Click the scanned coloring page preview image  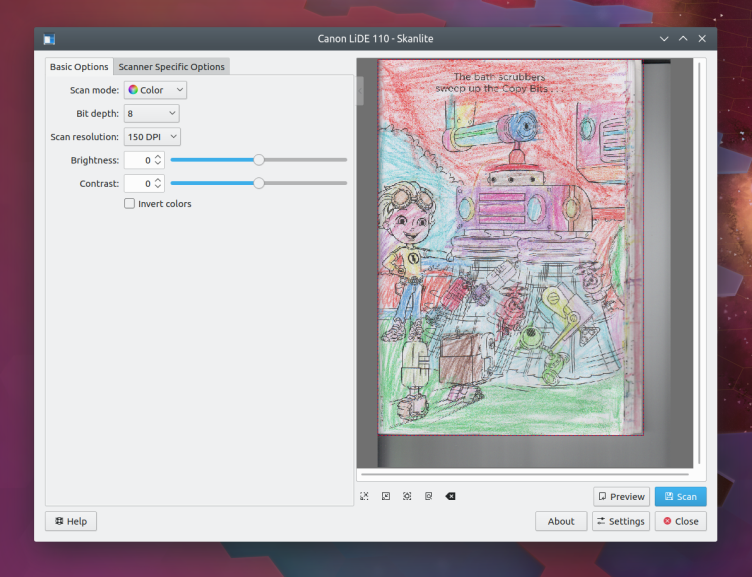[509, 250]
